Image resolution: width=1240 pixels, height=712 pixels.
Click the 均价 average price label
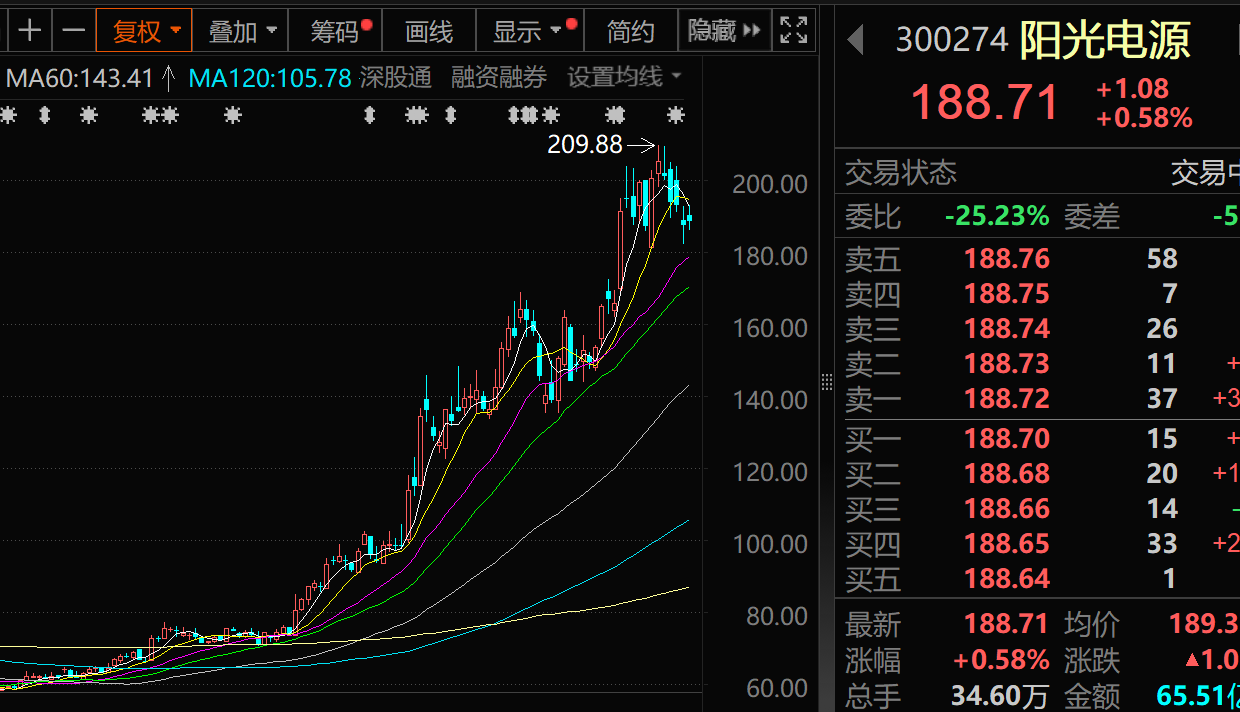[x=1092, y=625]
